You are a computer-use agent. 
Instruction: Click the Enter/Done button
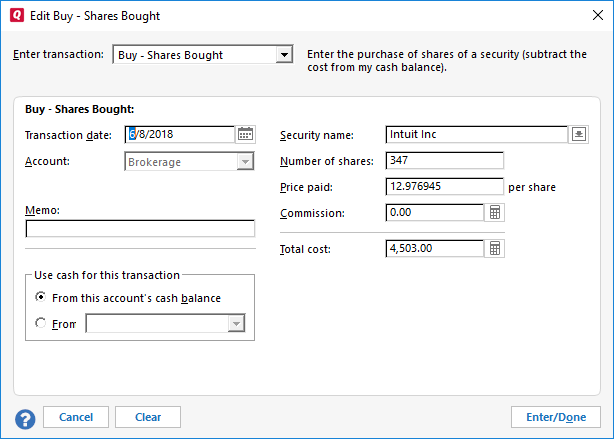click(x=556, y=417)
